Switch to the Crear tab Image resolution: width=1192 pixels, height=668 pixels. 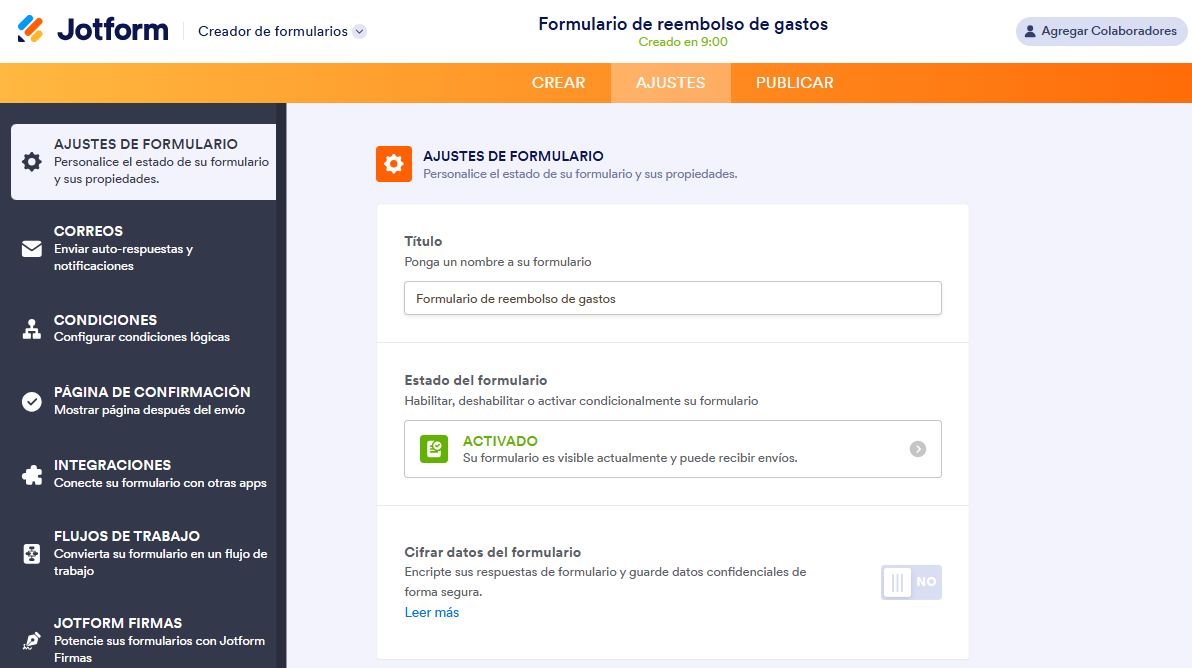[x=558, y=83]
